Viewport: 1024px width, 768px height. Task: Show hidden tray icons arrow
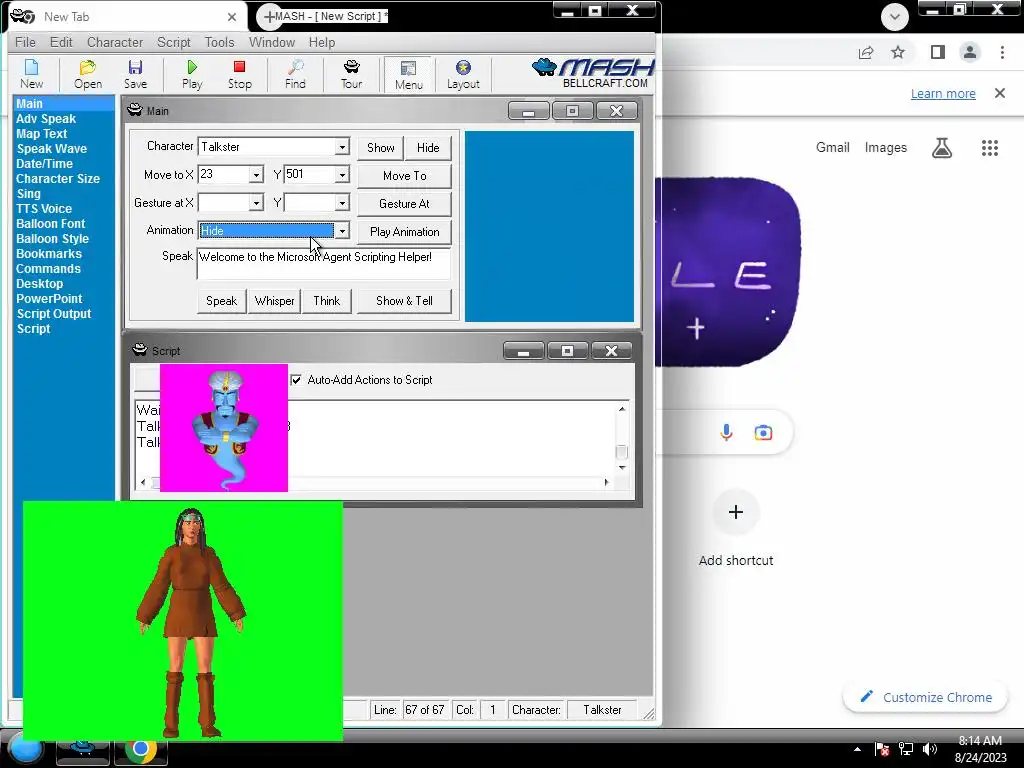pos(857,749)
